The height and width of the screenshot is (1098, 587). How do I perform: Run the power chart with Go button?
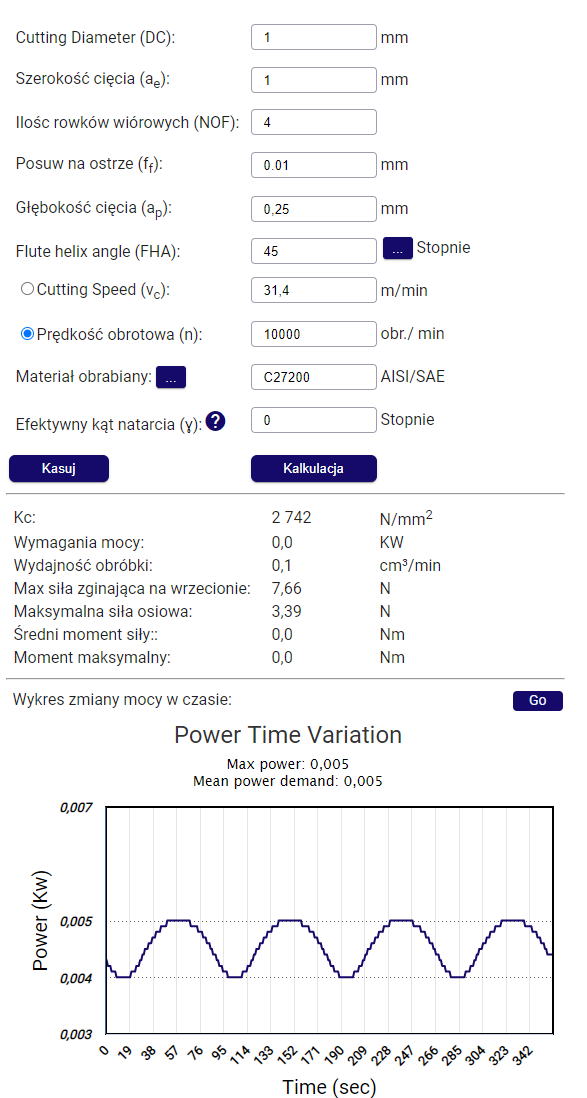point(537,700)
